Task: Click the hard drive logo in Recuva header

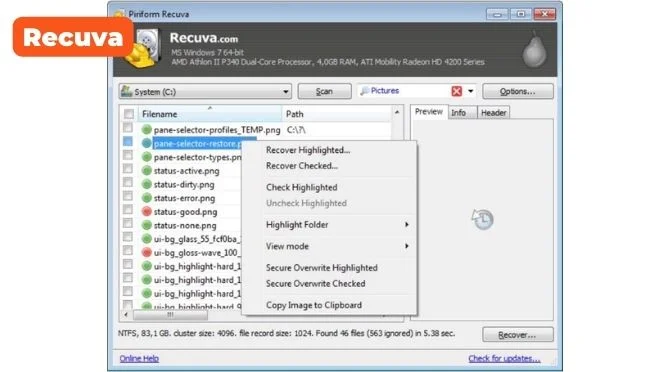Action: pos(143,49)
